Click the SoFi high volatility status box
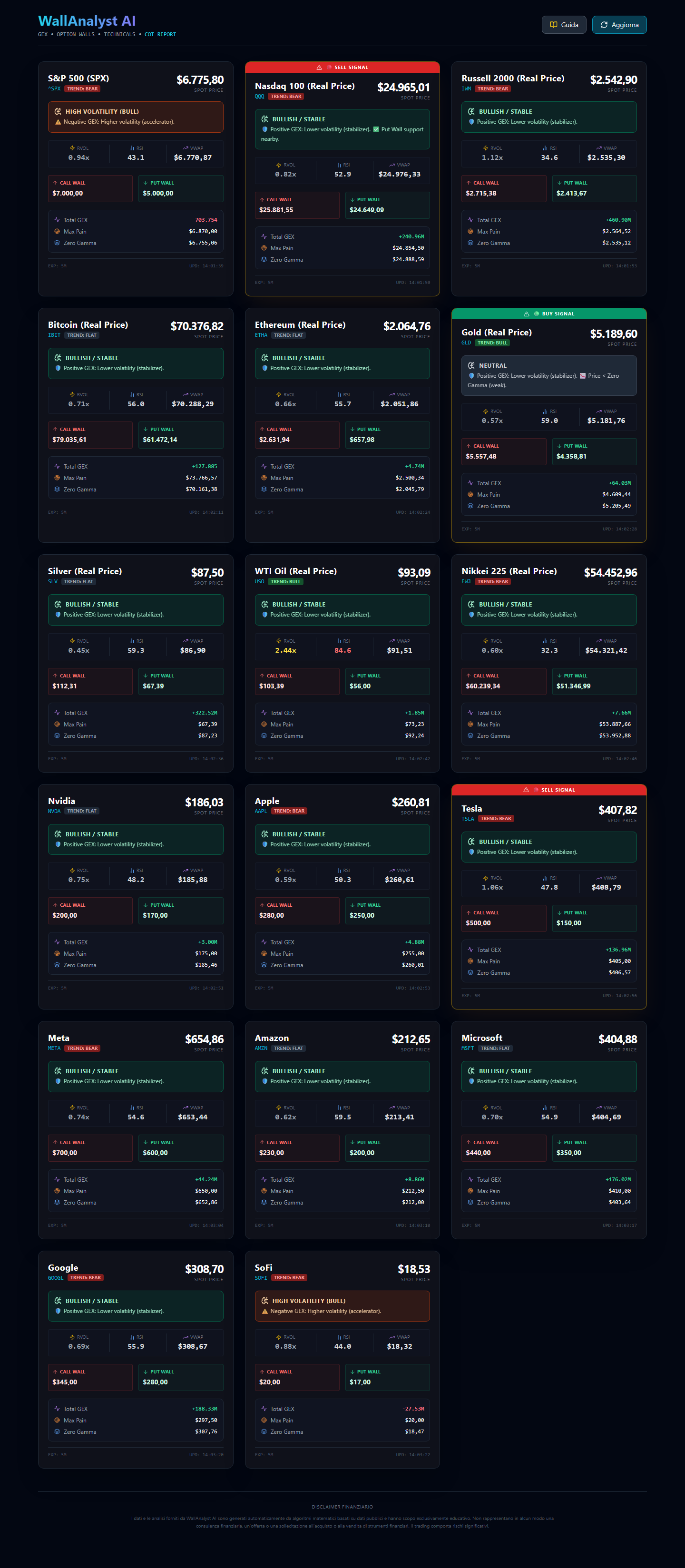 click(x=342, y=1306)
